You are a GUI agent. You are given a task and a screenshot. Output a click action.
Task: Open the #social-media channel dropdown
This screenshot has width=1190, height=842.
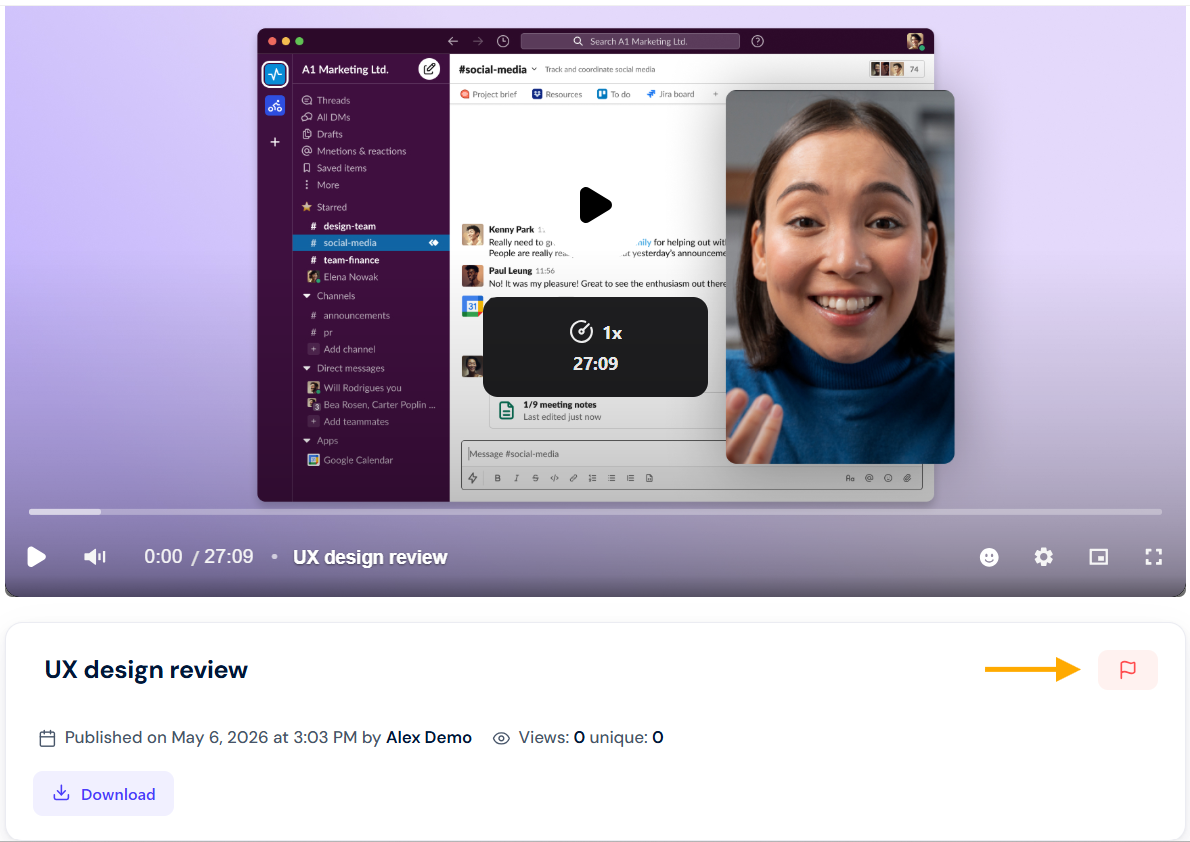click(534, 69)
